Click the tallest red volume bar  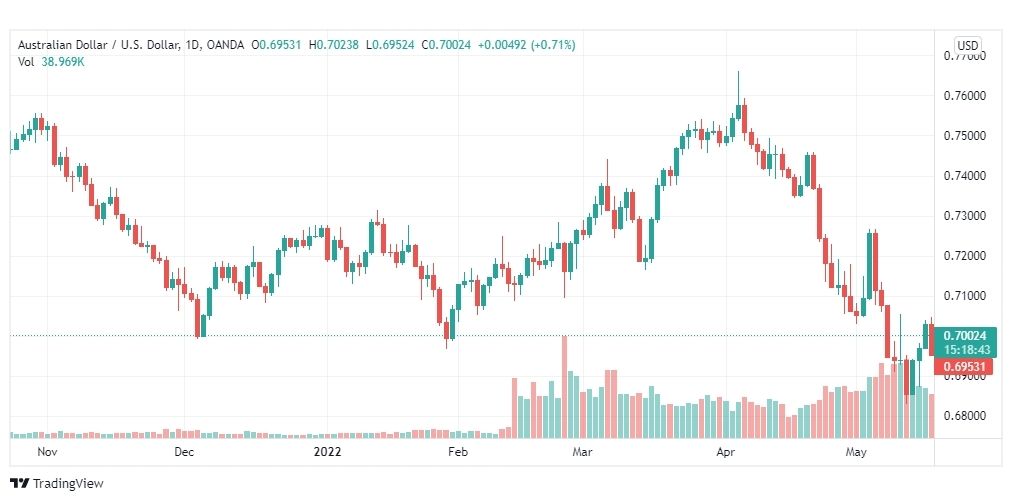coord(564,387)
